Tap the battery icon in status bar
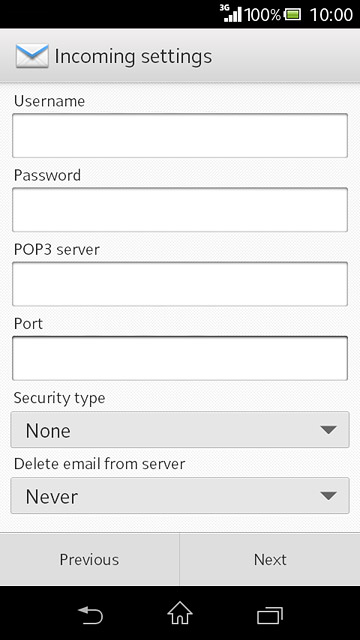The width and height of the screenshot is (360, 640). (292, 15)
